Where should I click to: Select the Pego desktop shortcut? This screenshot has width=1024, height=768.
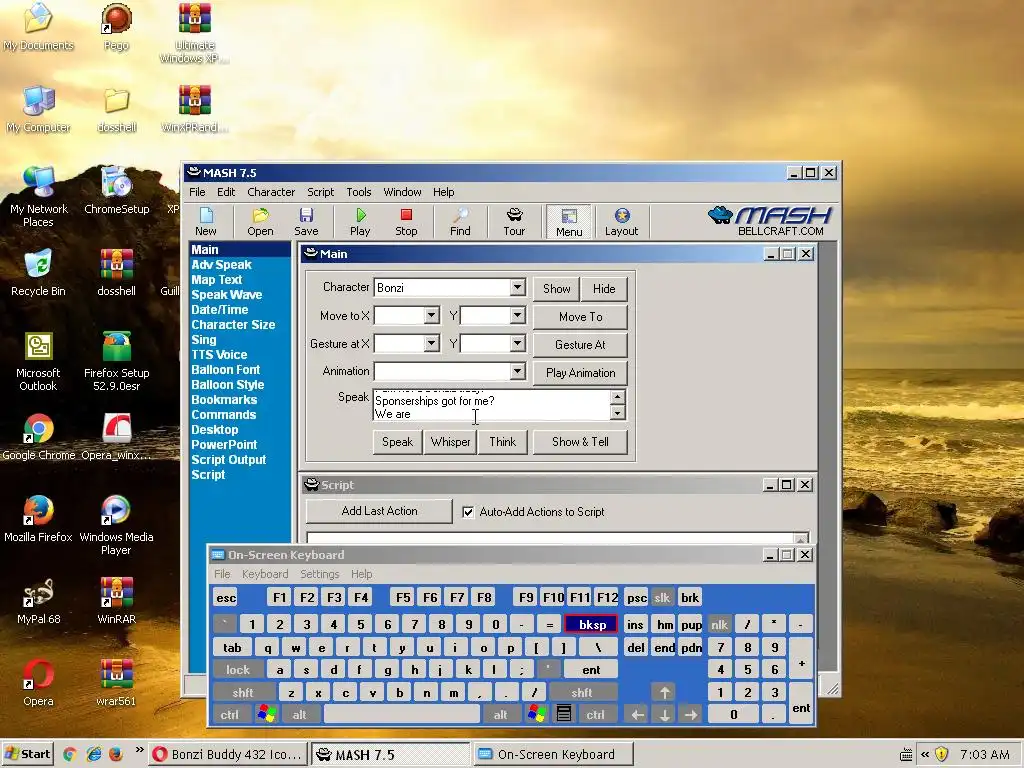click(116, 27)
